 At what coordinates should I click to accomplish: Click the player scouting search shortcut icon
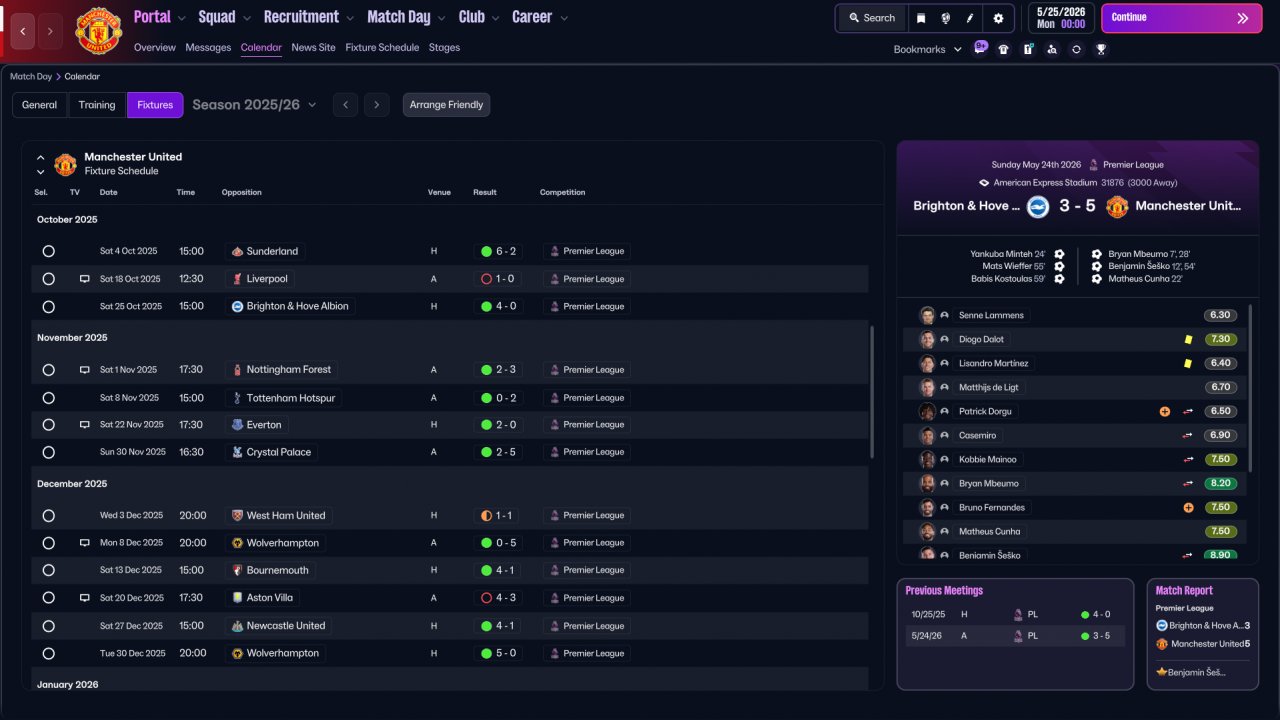[x=1052, y=49]
